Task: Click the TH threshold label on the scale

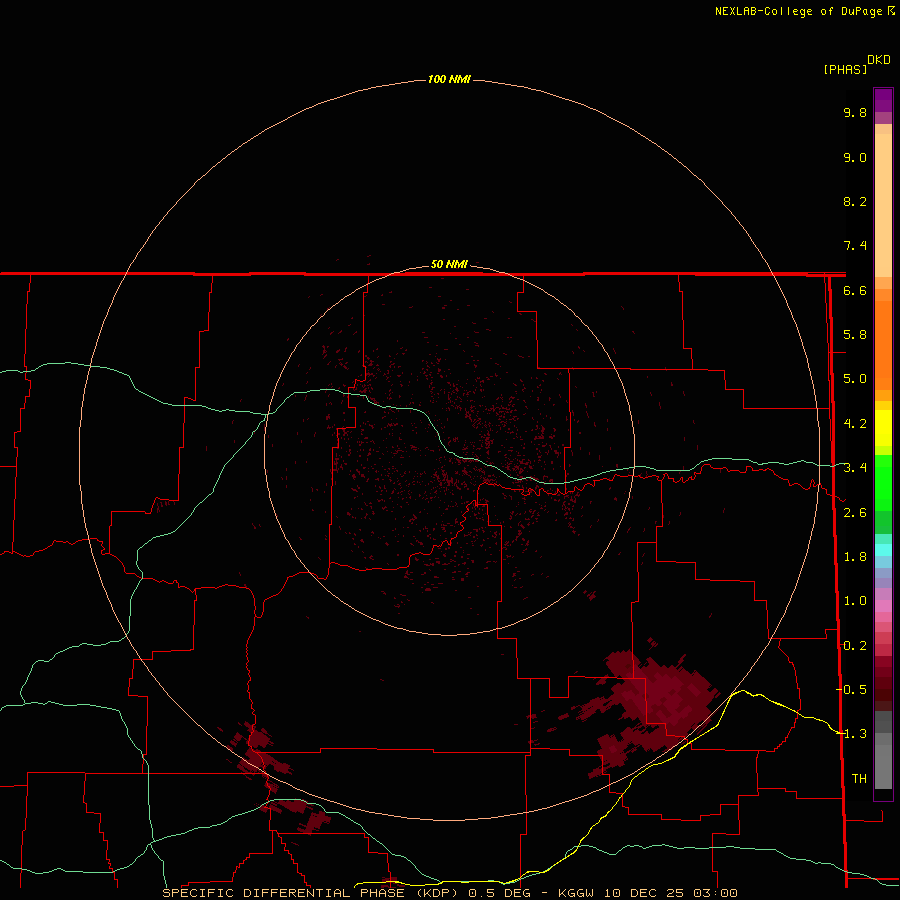Action: [x=859, y=778]
